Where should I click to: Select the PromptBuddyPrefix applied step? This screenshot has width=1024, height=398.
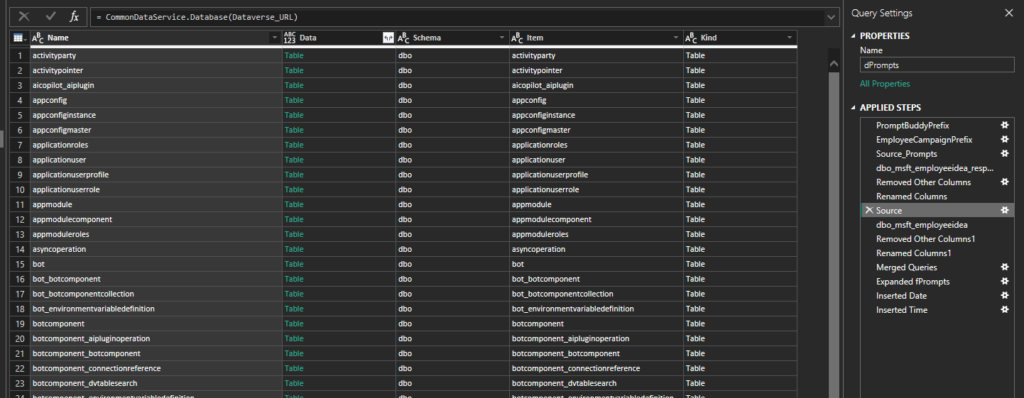tap(912, 125)
